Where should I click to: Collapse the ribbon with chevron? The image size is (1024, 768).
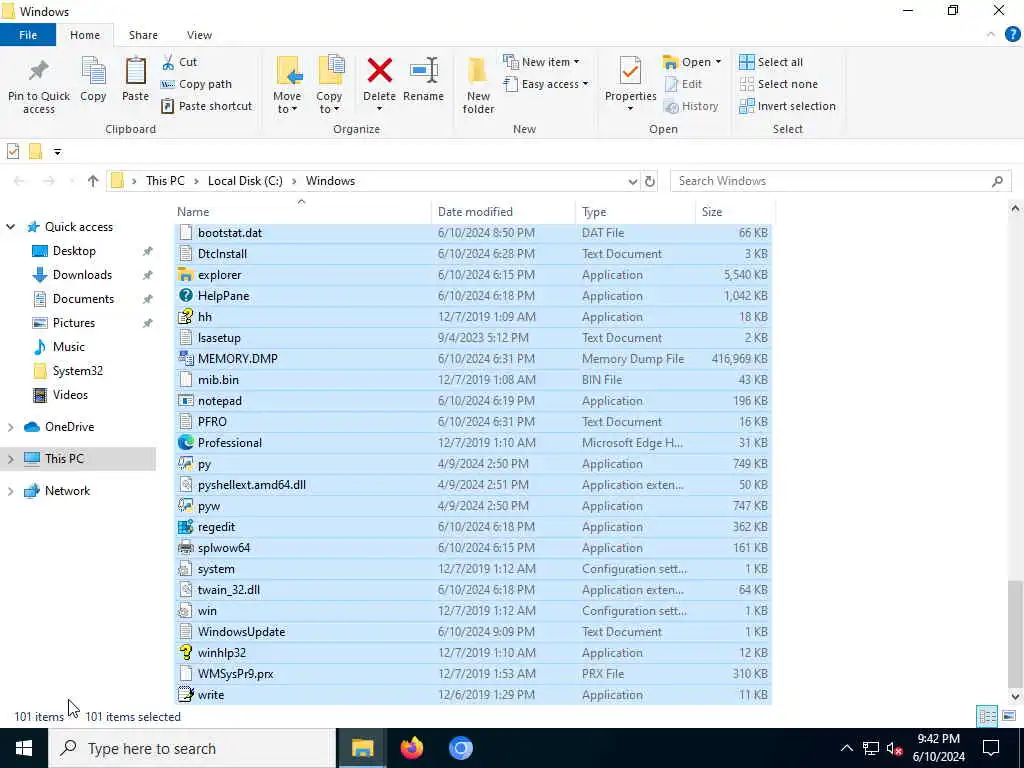(x=991, y=35)
